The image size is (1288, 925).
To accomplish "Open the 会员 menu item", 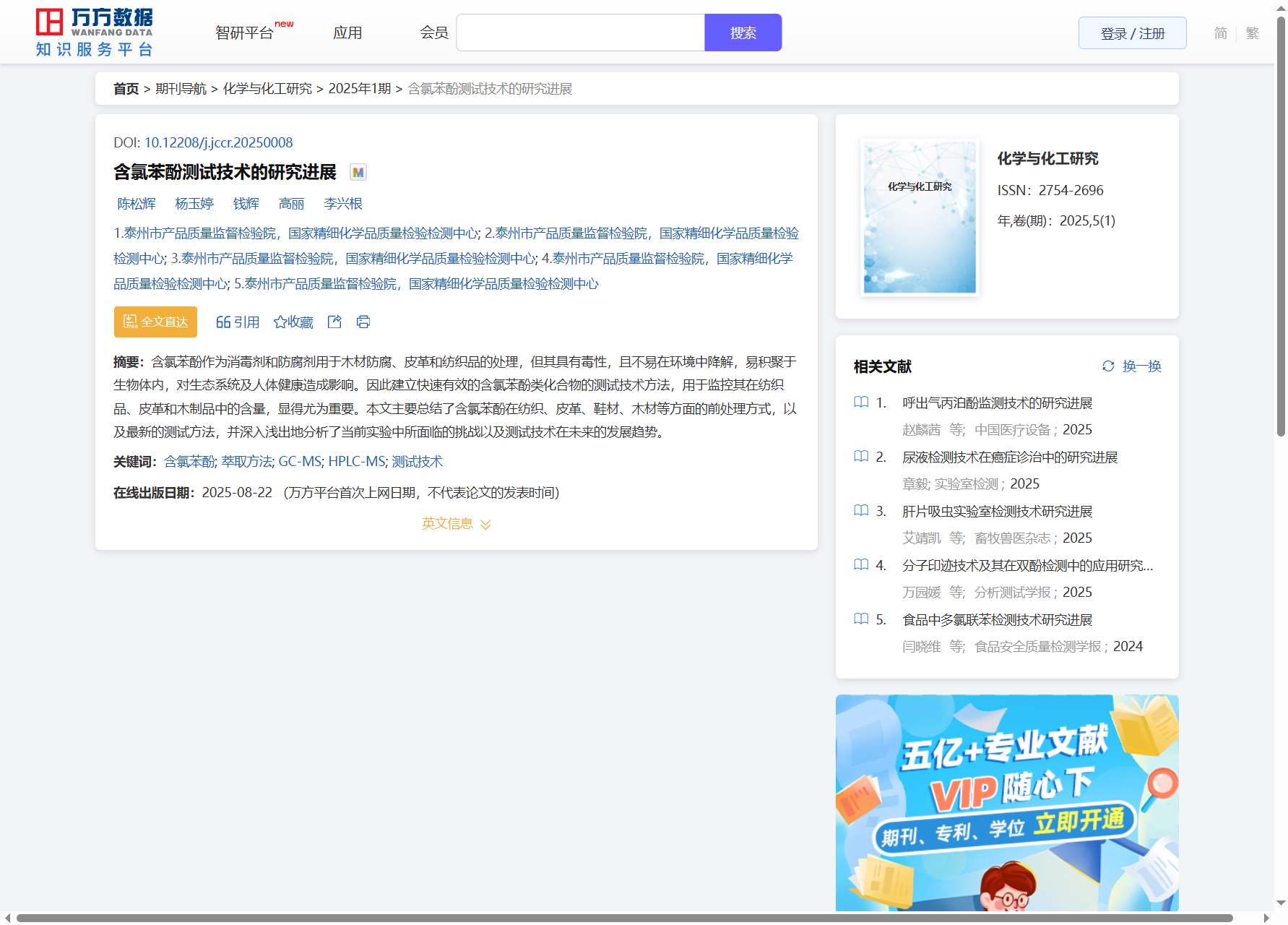I will pyautogui.click(x=434, y=33).
